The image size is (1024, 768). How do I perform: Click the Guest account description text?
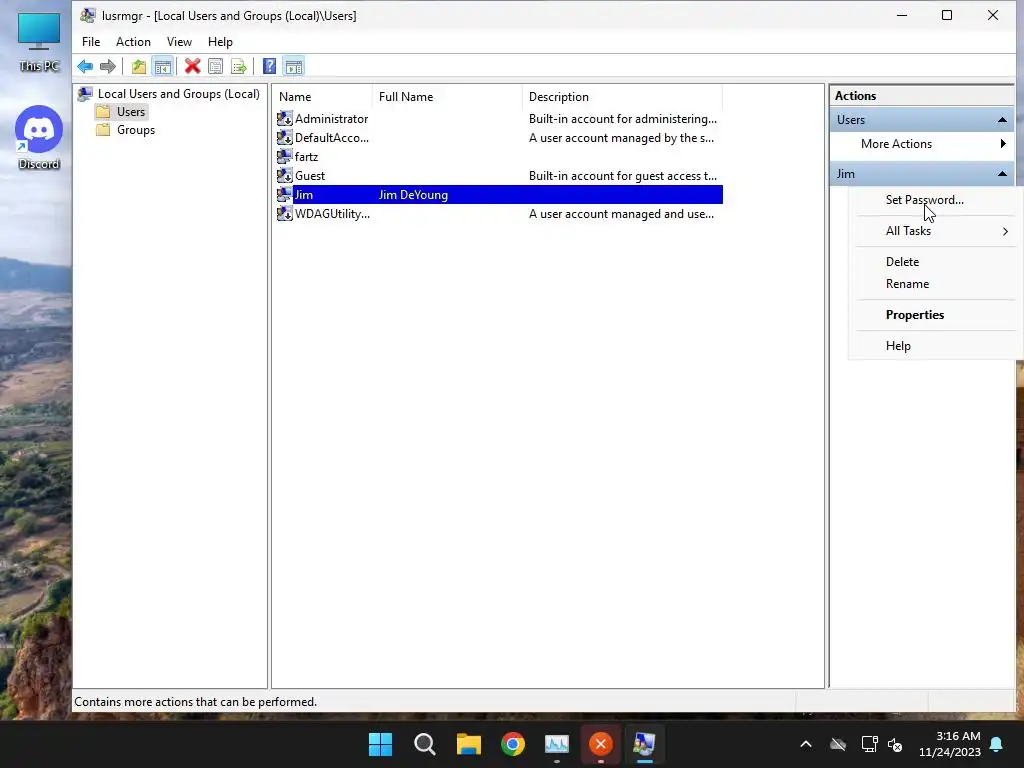pyautogui.click(x=622, y=176)
